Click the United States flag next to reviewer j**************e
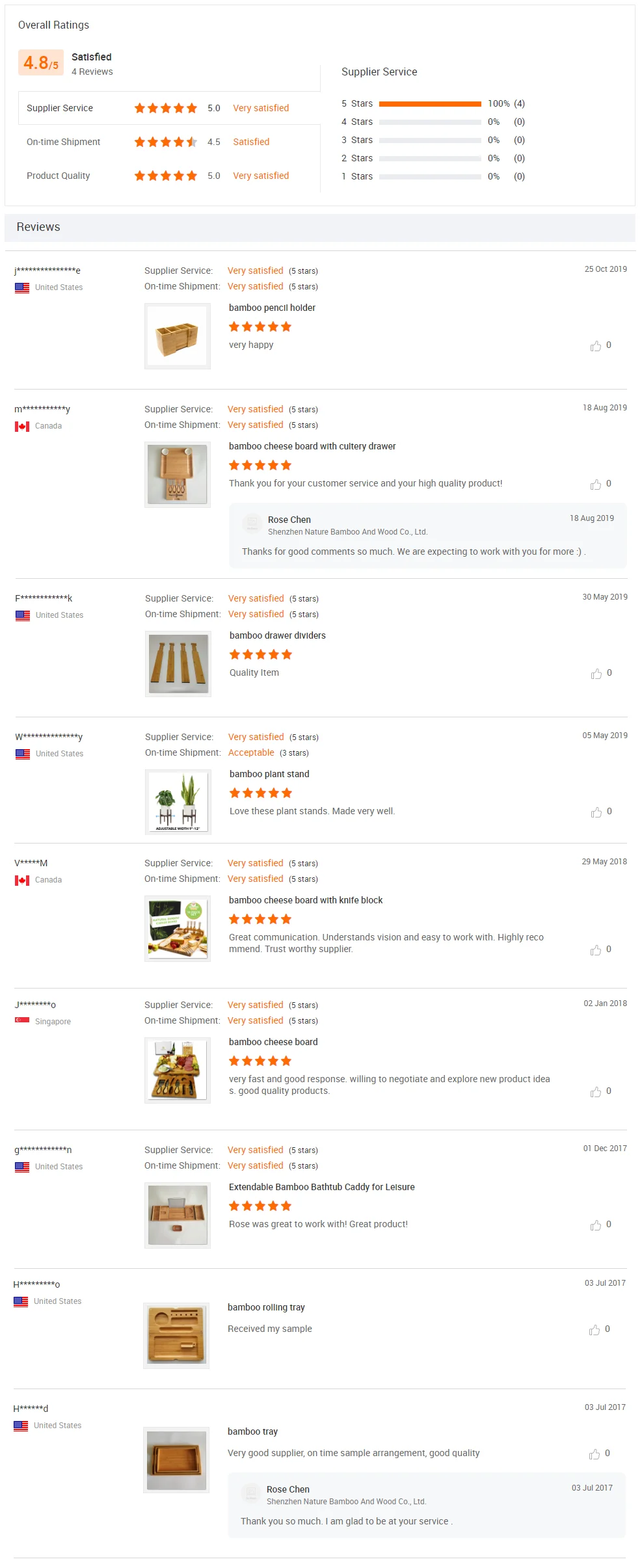Screen dimensions: 642x1568 21,287
